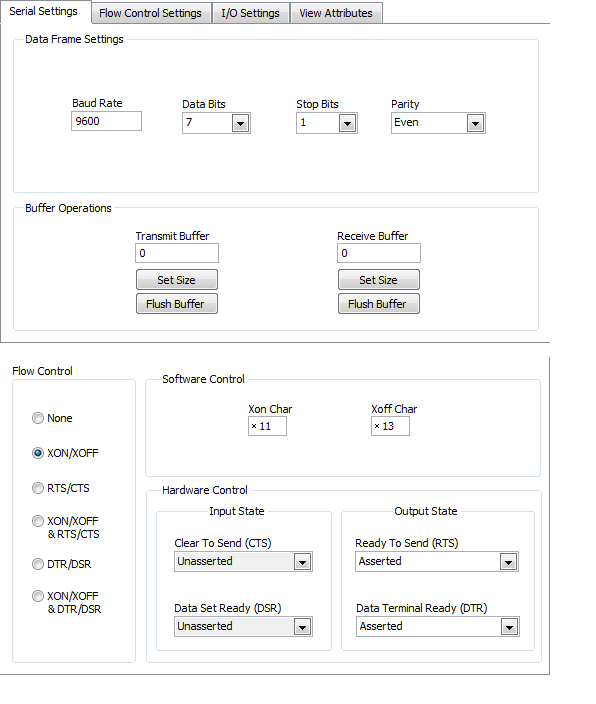
Task: Open the View Attributes tab
Action: pyautogui.click(x=336, y=13)
